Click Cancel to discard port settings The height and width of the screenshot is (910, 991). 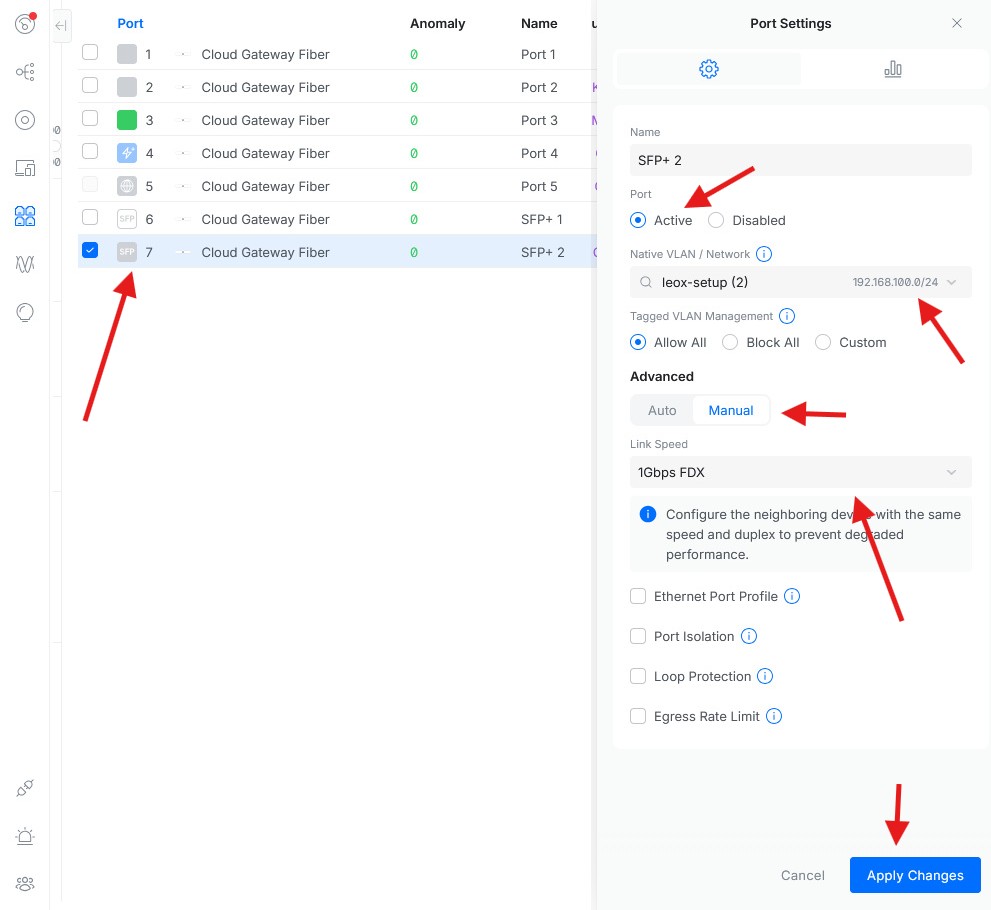[x=802, y=875]
